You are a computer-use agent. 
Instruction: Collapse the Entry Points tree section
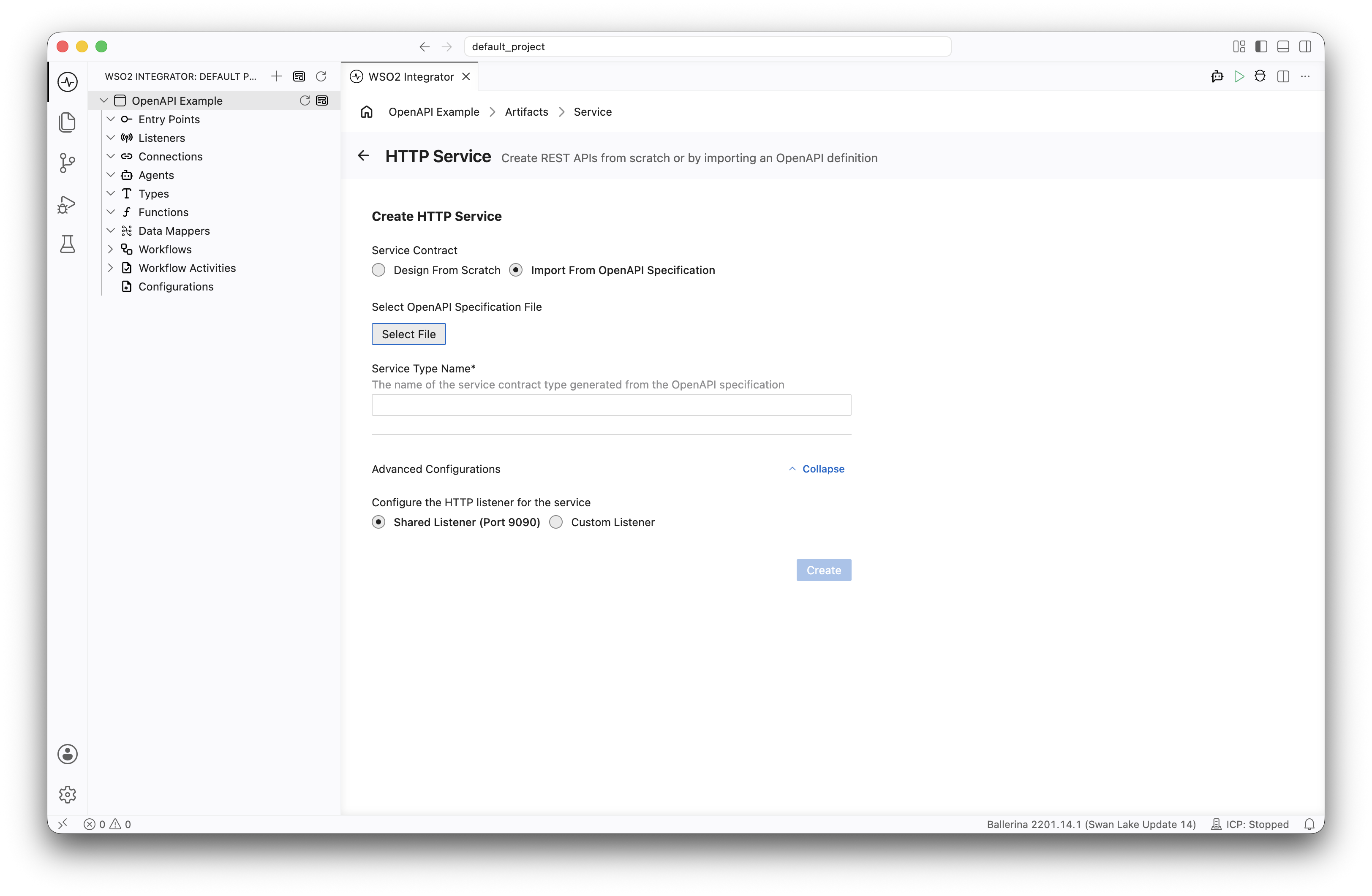[111, 119]
